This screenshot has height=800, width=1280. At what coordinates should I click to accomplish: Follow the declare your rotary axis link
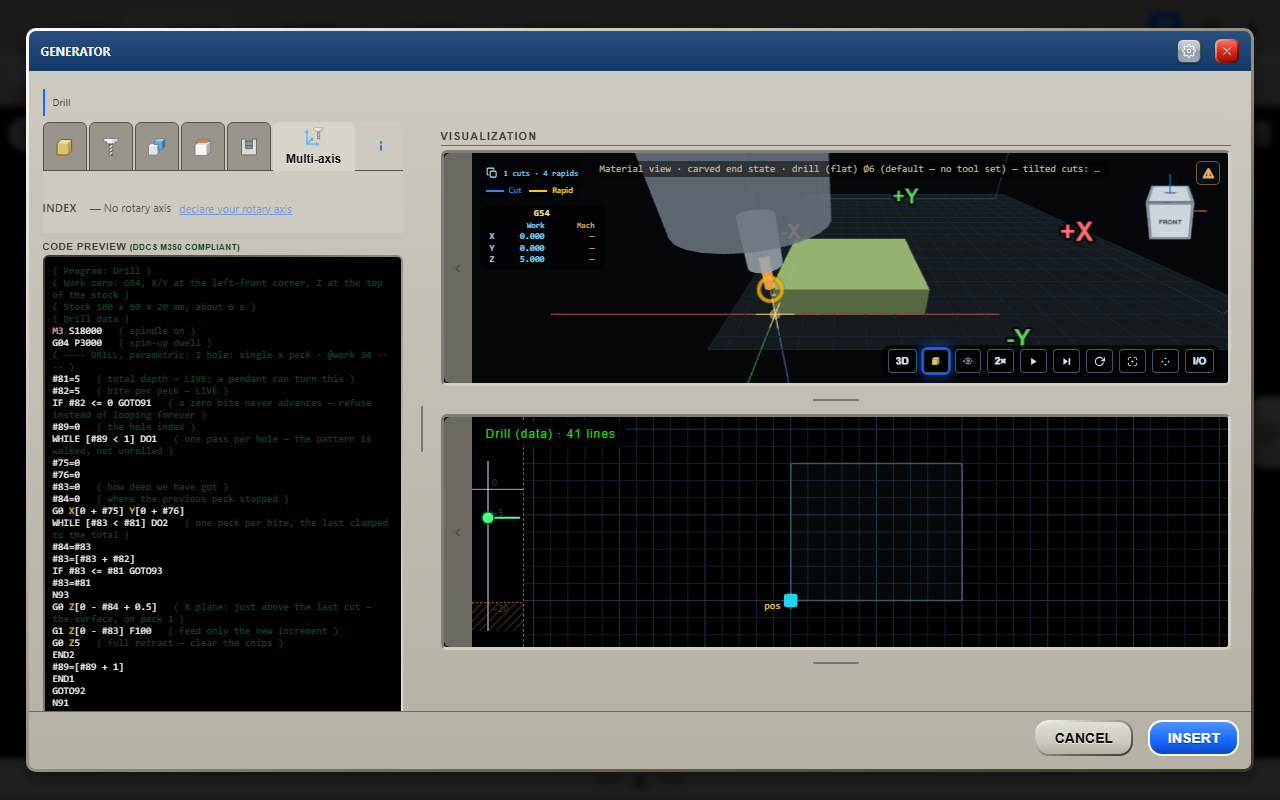pyautogui.click(x=235, y=209)
